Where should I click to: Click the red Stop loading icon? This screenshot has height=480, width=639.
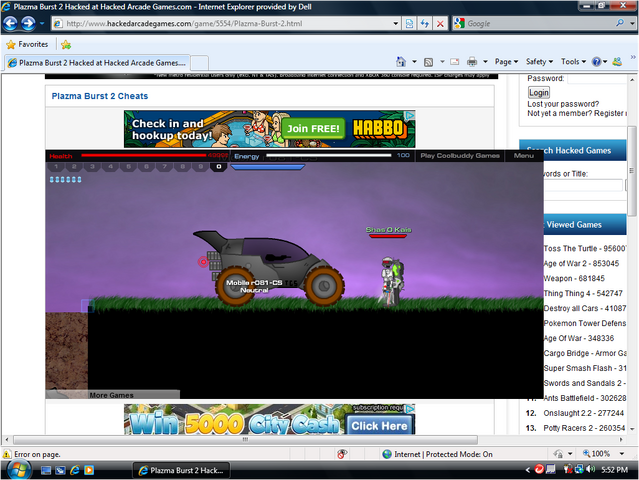[440, 24]
